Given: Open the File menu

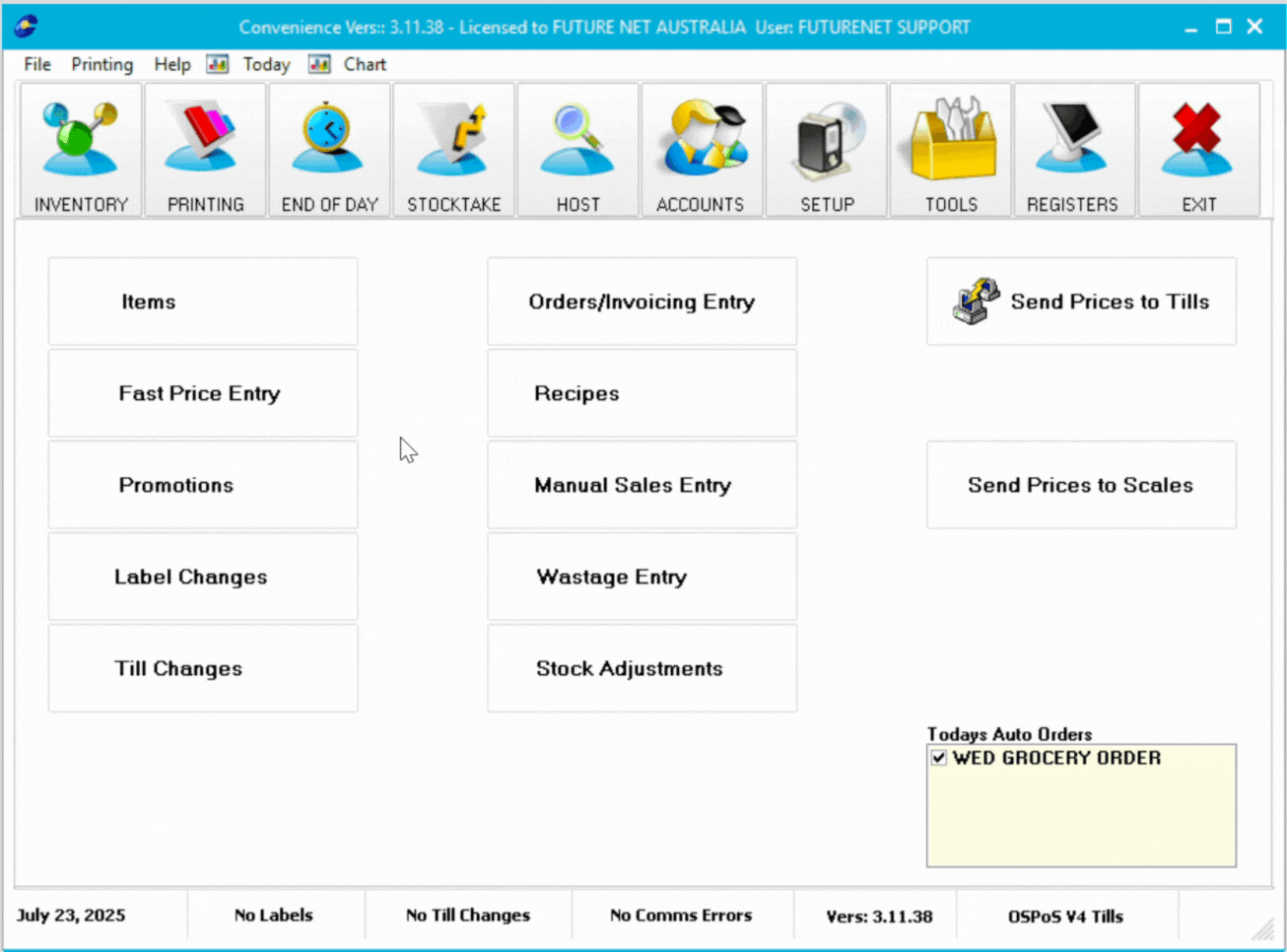Looking at the screenshot, I should (37, 64).
